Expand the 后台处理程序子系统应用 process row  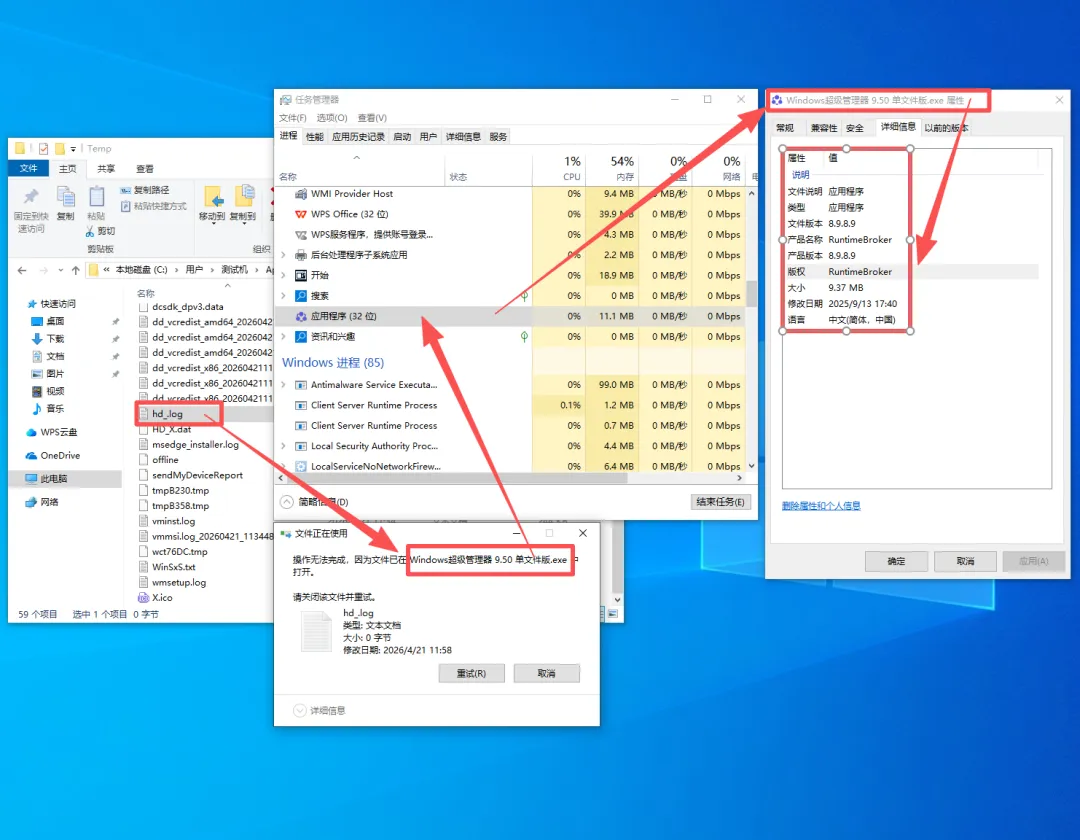(283, 255)
